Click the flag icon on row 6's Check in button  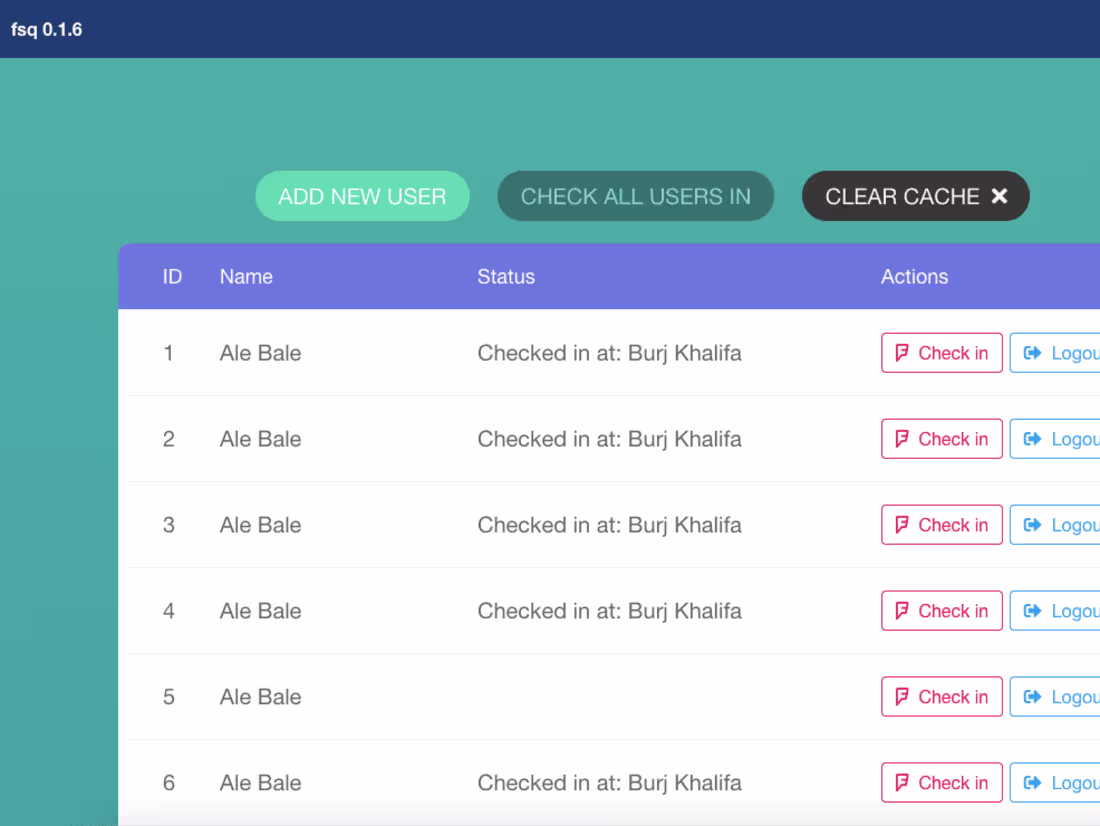(x=900, y=783)
